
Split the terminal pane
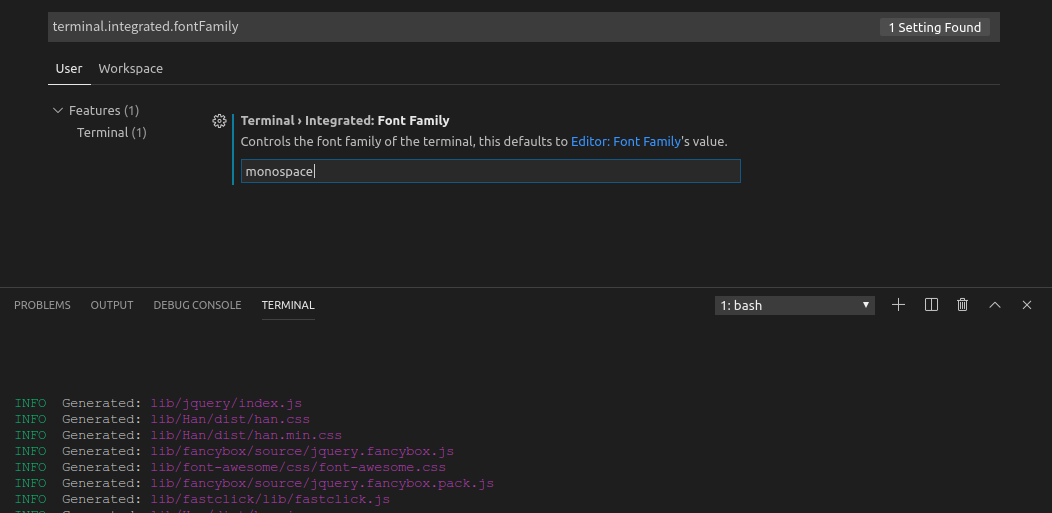(931, 305)
